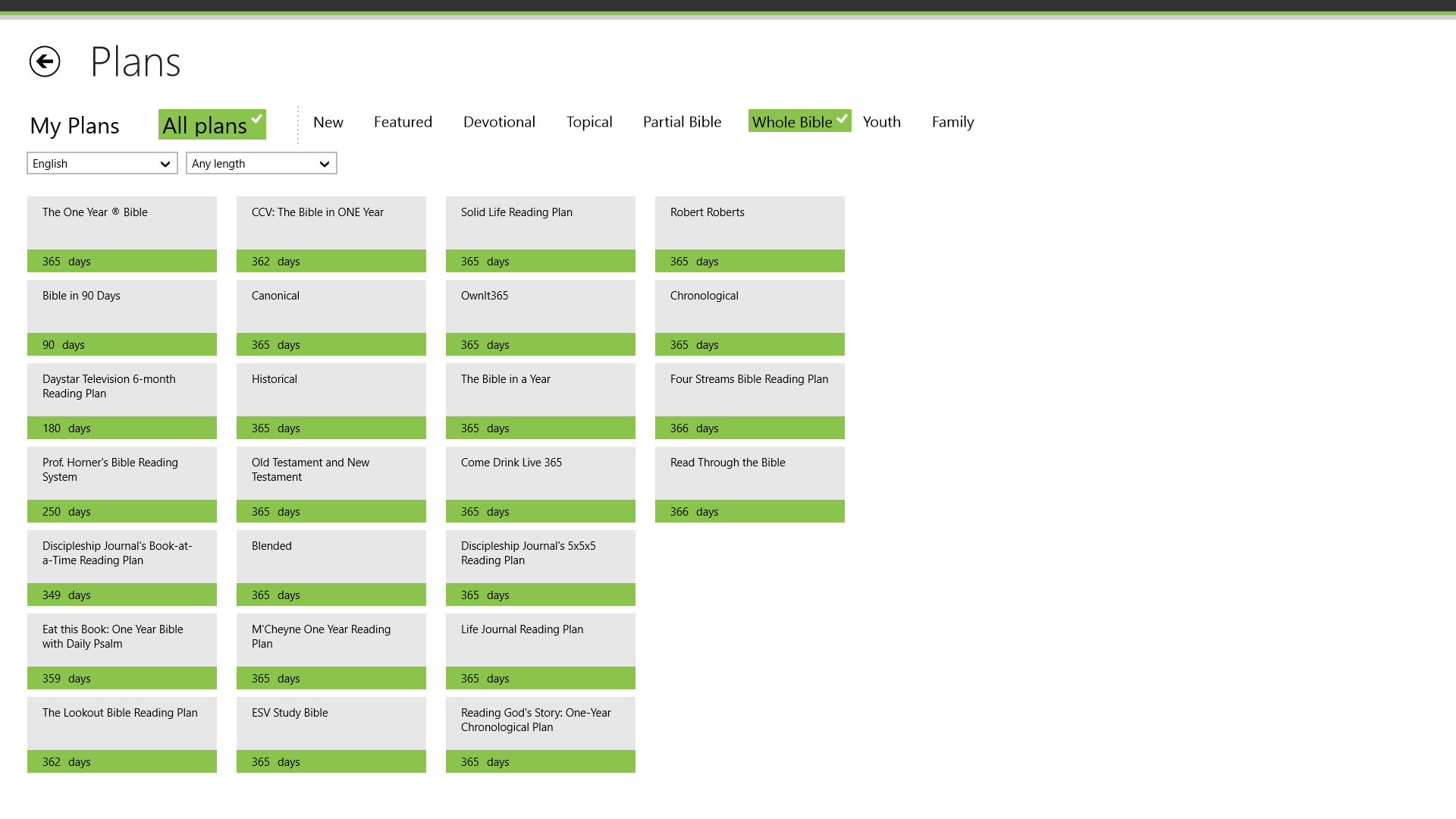Select the Featured category tab
This screenshot has width=1456, height=819.
tap(403, 121)
